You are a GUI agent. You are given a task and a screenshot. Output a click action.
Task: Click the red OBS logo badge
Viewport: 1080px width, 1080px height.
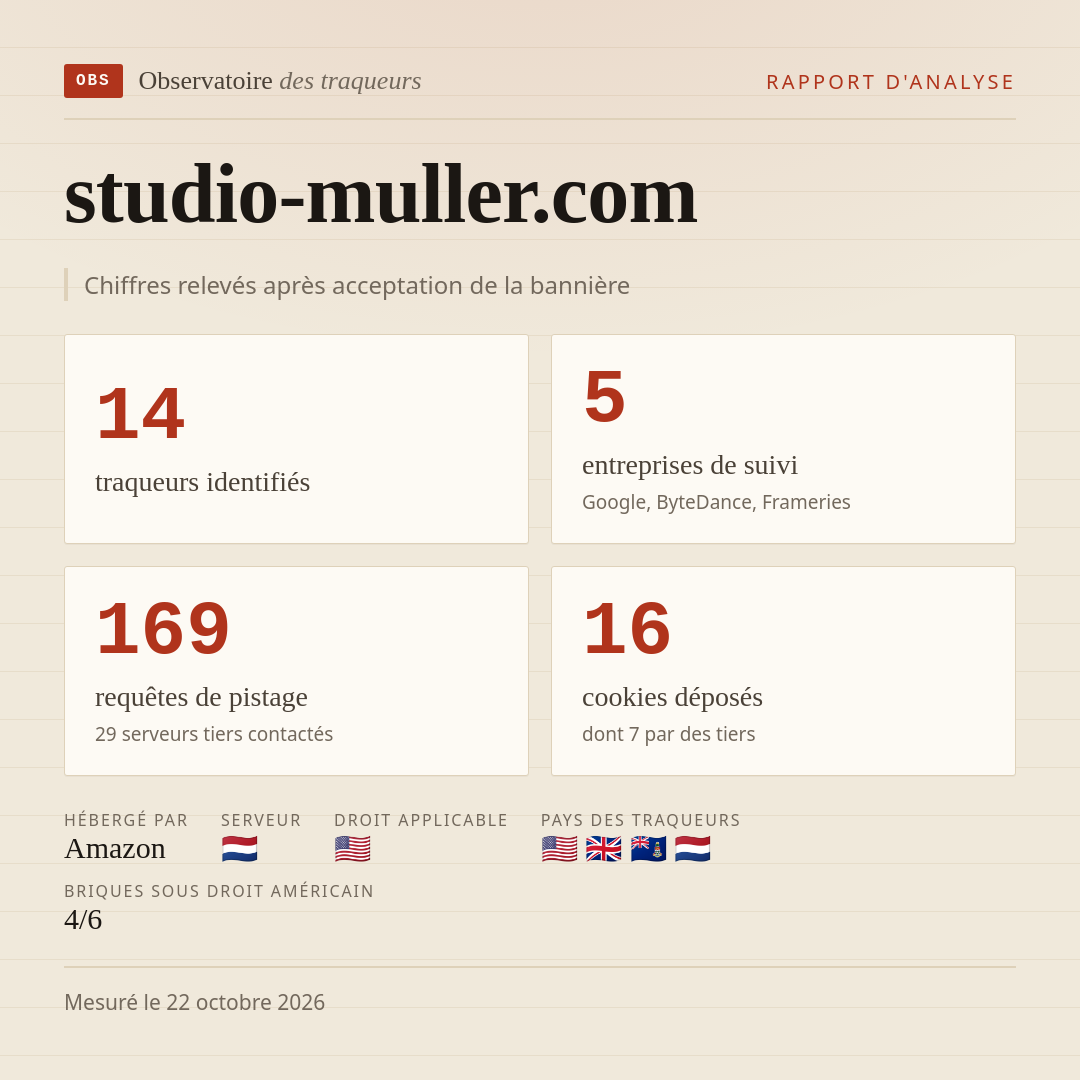coord(94,81)
